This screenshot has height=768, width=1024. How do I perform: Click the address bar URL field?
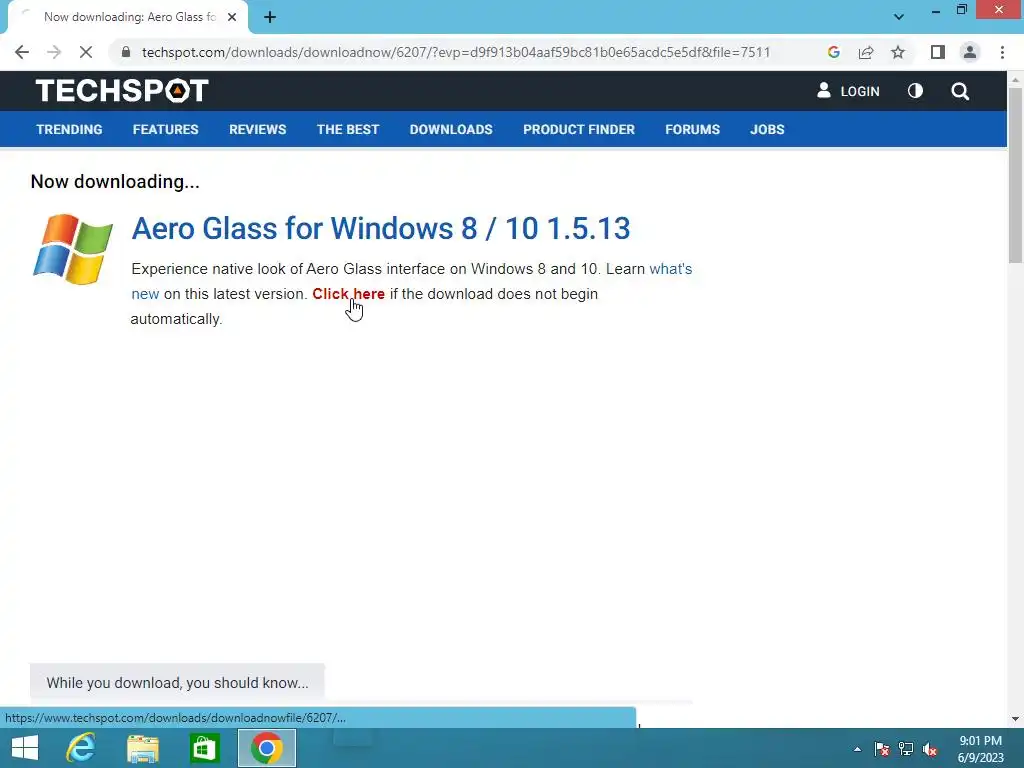[x=456, y=52]
